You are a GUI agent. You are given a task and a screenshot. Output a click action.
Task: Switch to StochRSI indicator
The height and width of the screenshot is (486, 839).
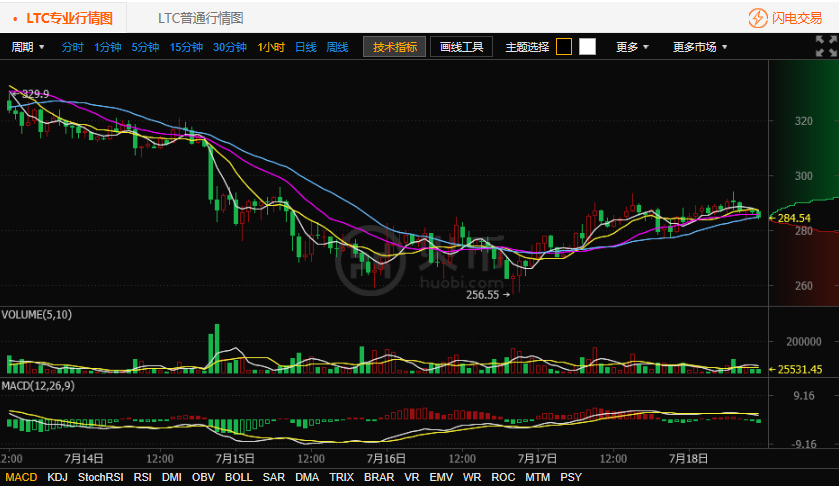[x=101, y=477]
